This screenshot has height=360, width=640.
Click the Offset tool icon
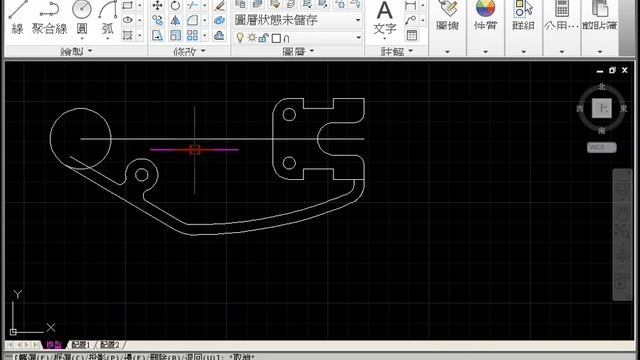pyautogui.click(x=220, y=35)
